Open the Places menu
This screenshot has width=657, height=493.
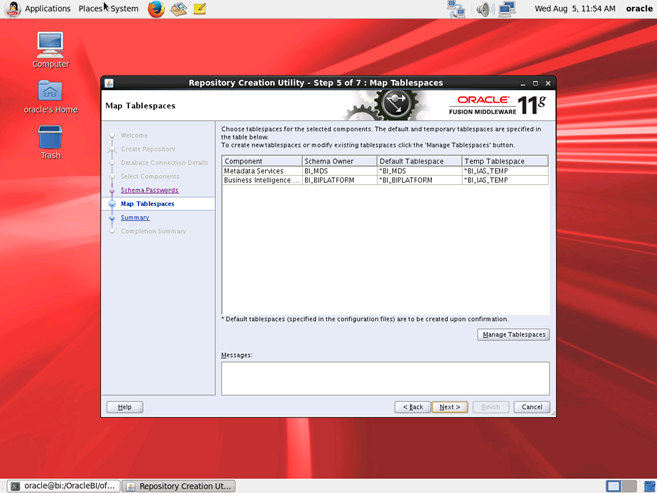tap(90, 8)
